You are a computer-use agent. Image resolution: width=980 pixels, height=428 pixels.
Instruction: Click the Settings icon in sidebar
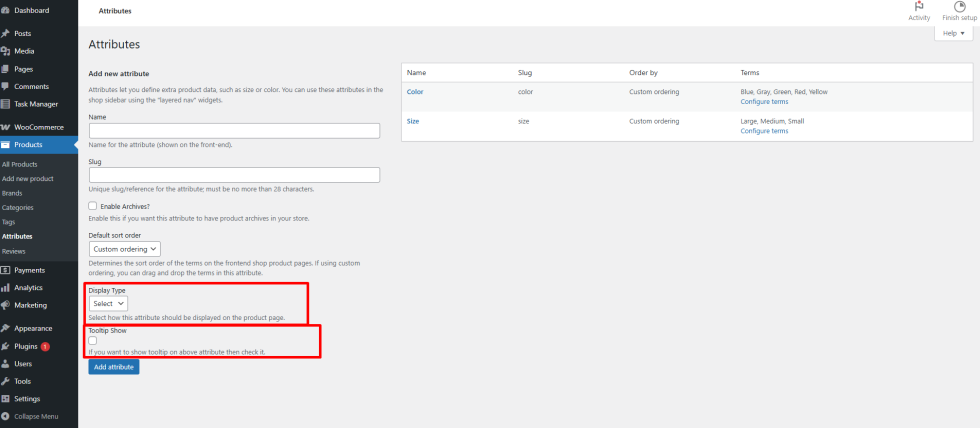click(x=5, y=399)
